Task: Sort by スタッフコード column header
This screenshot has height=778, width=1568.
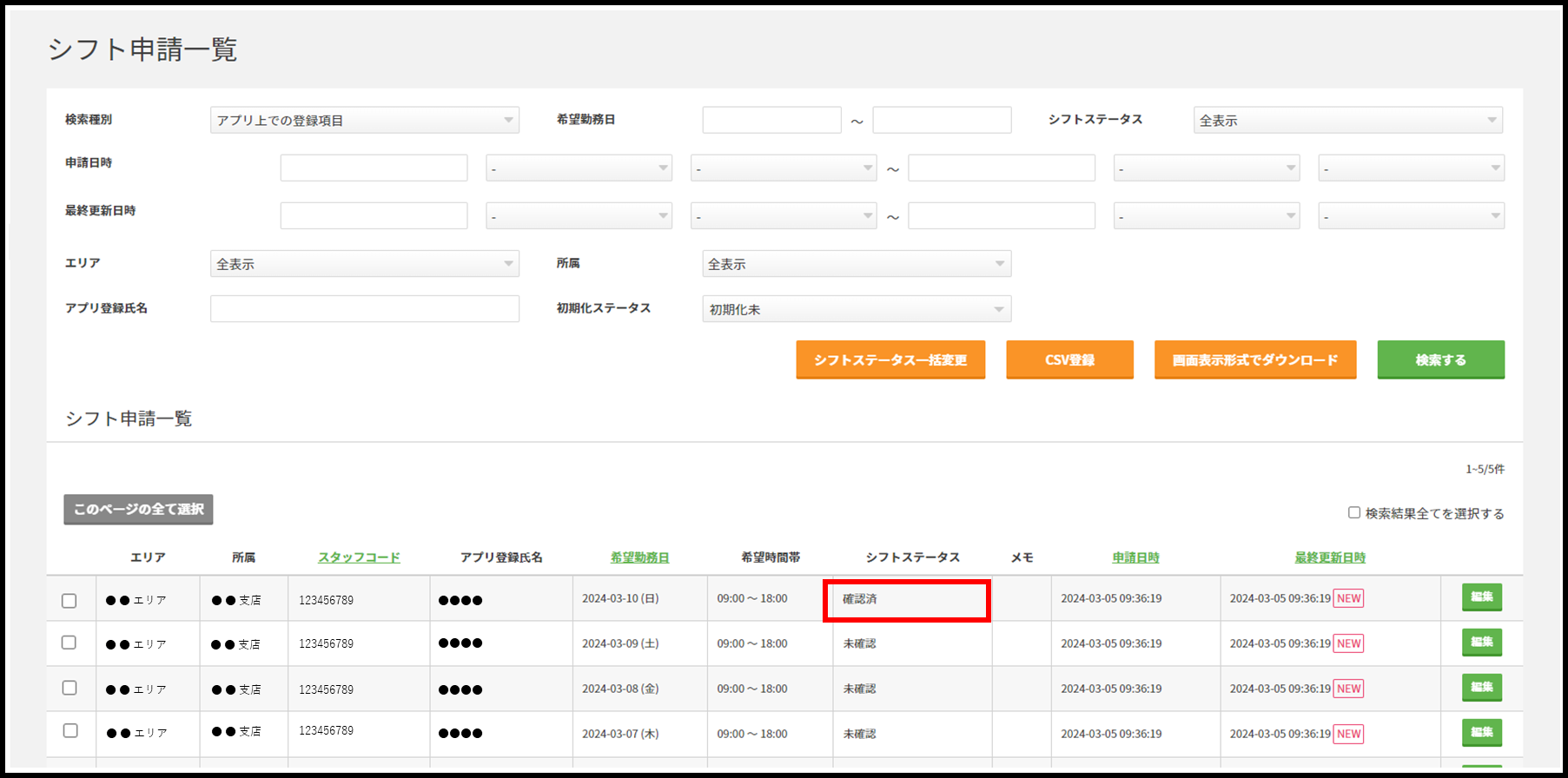Action: [x=359, y=557]
